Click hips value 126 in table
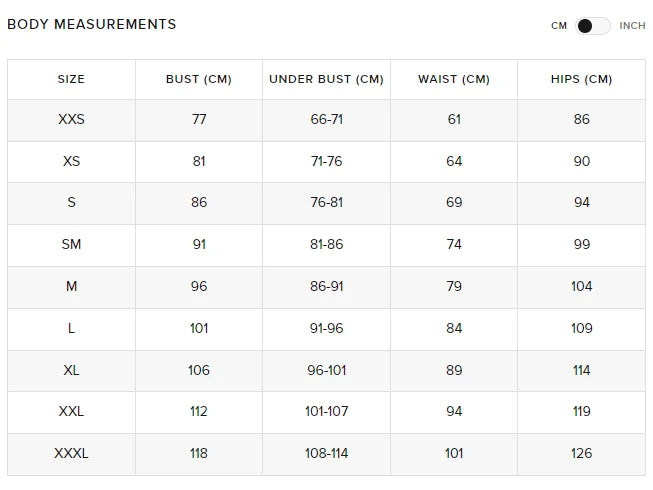Screen dimensions: 653x490 581,453
